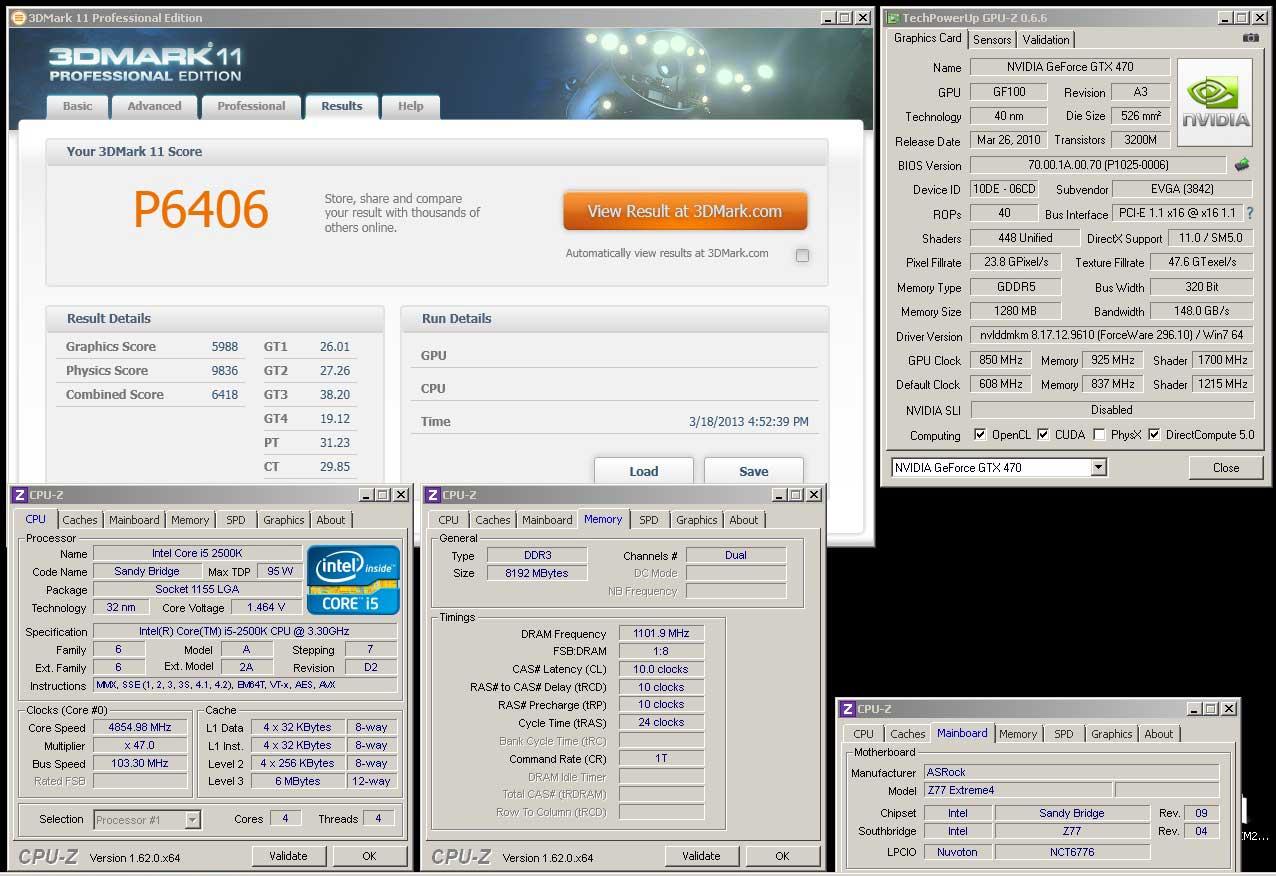Open Graphics tab in CPU-Z Memory window

[696, 520]
